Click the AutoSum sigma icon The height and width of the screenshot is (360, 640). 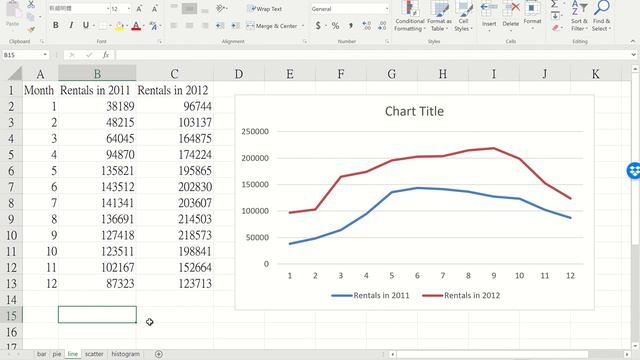pyautogui.click(x=554, y=4)
